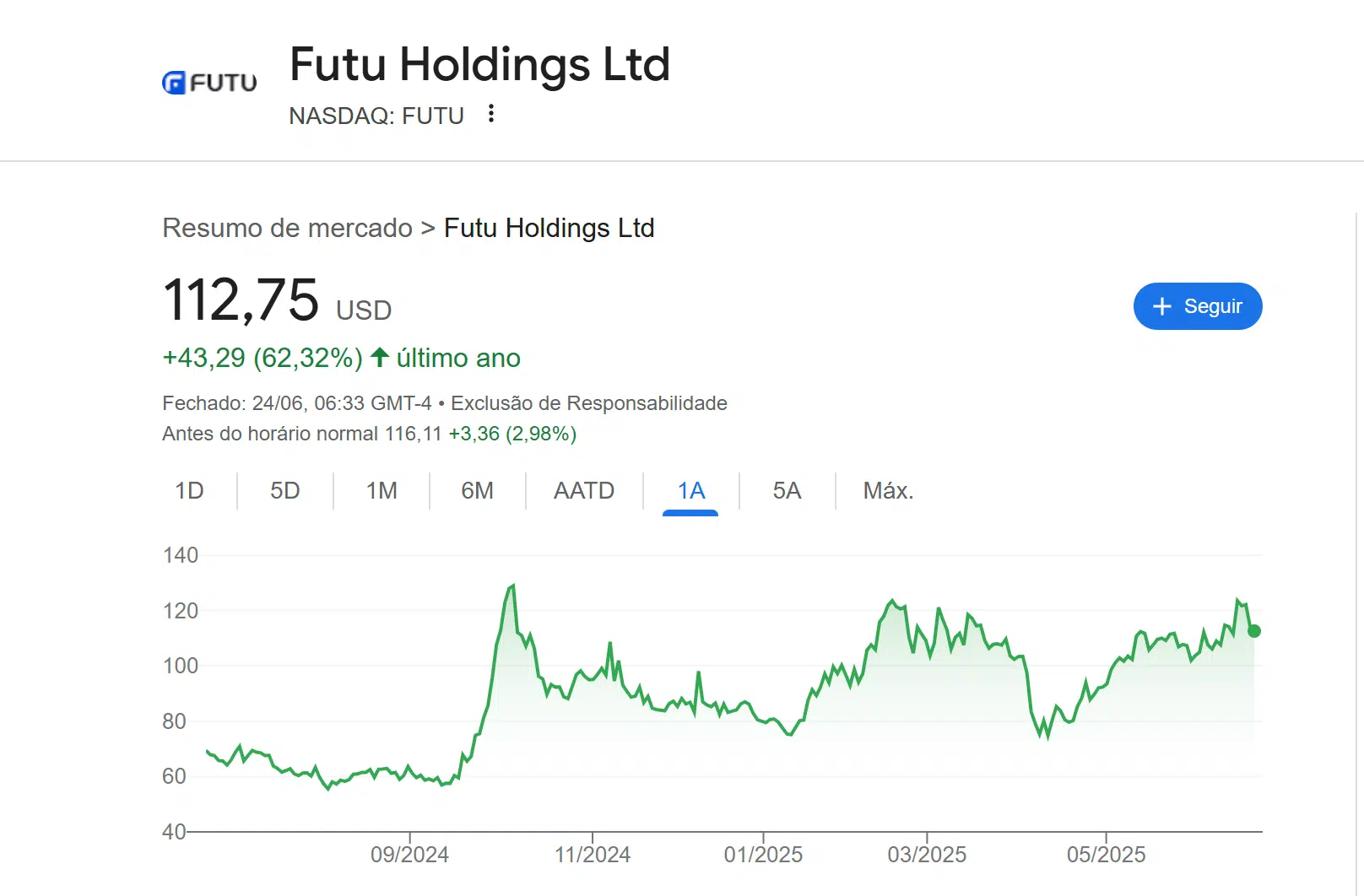Open the Resumo de mercado link
This screenshot has height=896, width=1364.
pos(288,228)
